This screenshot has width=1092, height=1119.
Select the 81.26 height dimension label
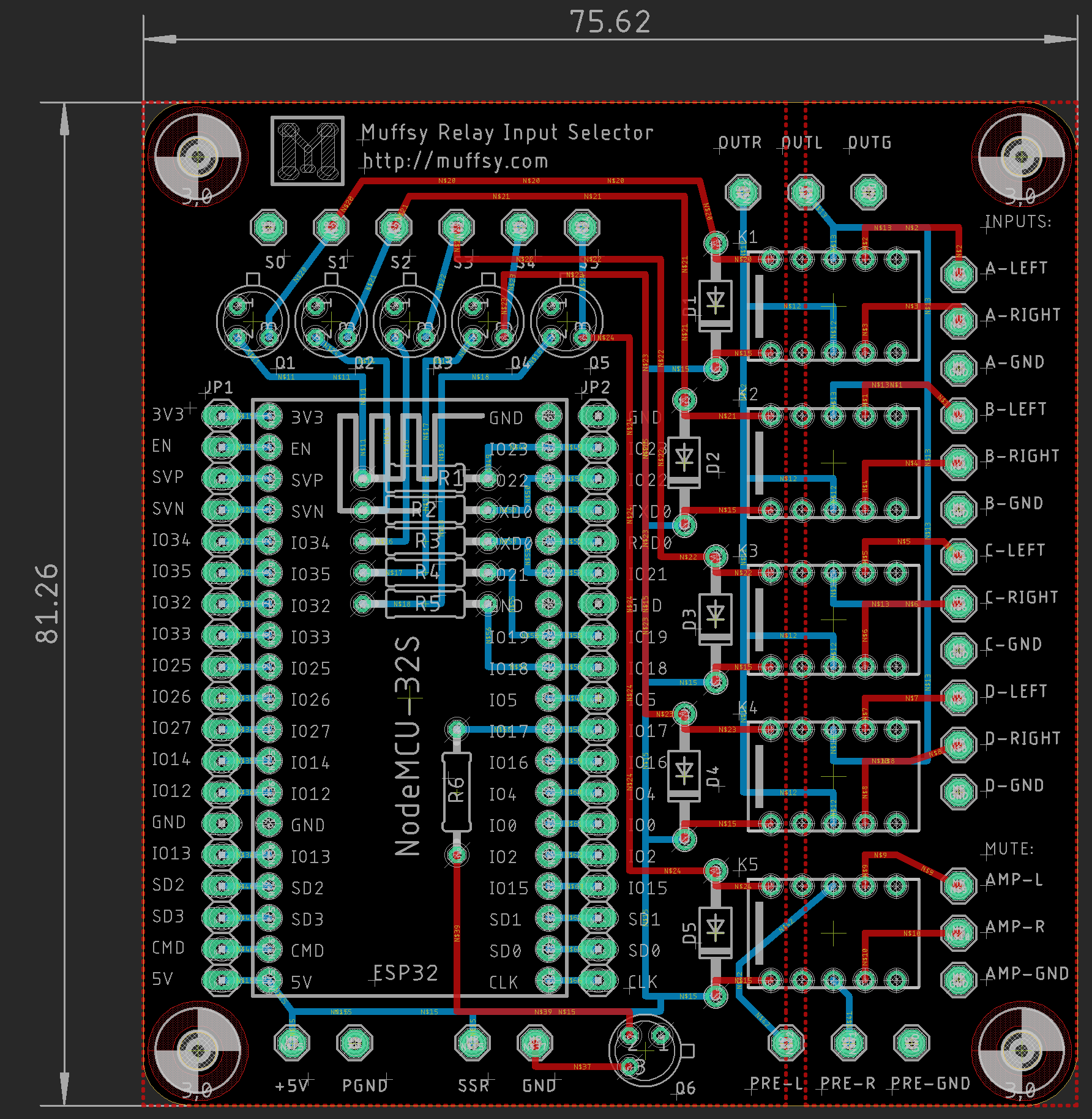47,603
